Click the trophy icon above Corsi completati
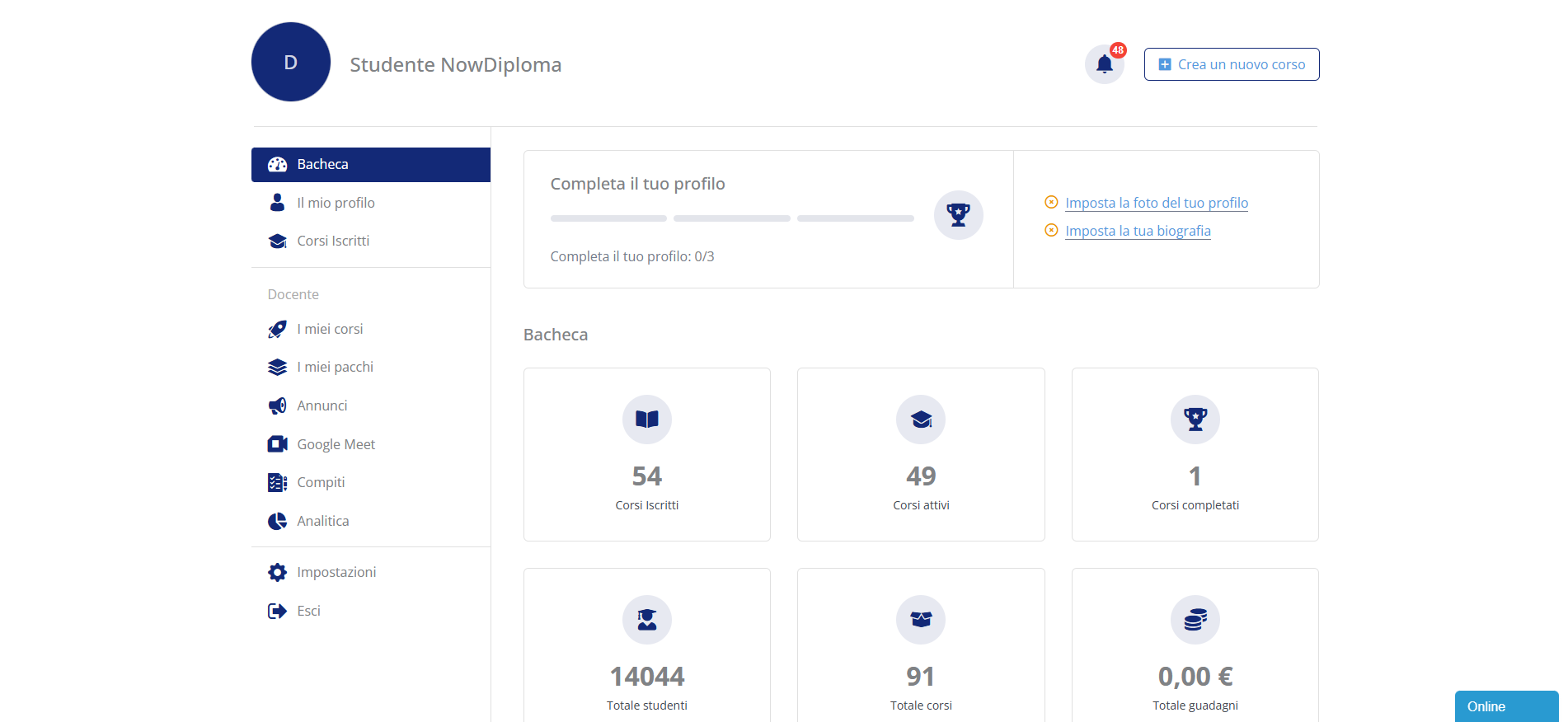 (x=1195, y=420)
